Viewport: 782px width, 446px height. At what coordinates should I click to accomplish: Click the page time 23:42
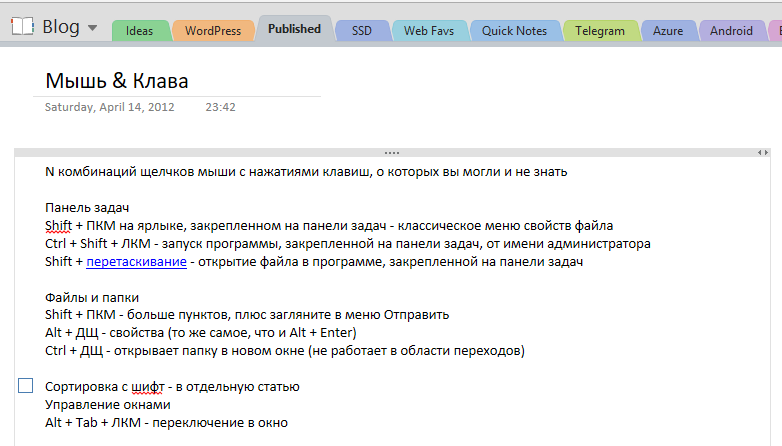pos(220,107)
